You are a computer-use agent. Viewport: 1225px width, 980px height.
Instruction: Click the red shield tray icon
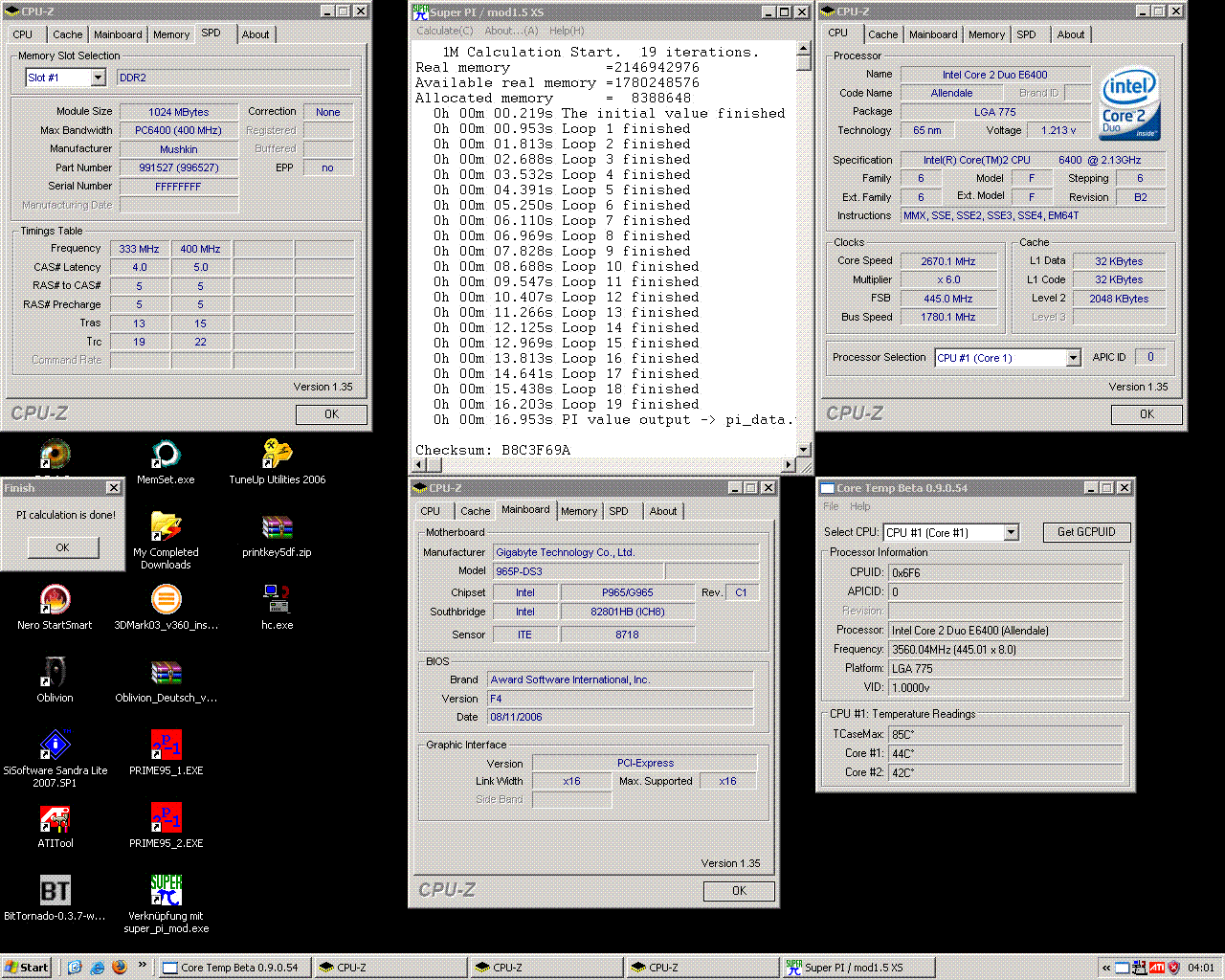point(1174,968)
